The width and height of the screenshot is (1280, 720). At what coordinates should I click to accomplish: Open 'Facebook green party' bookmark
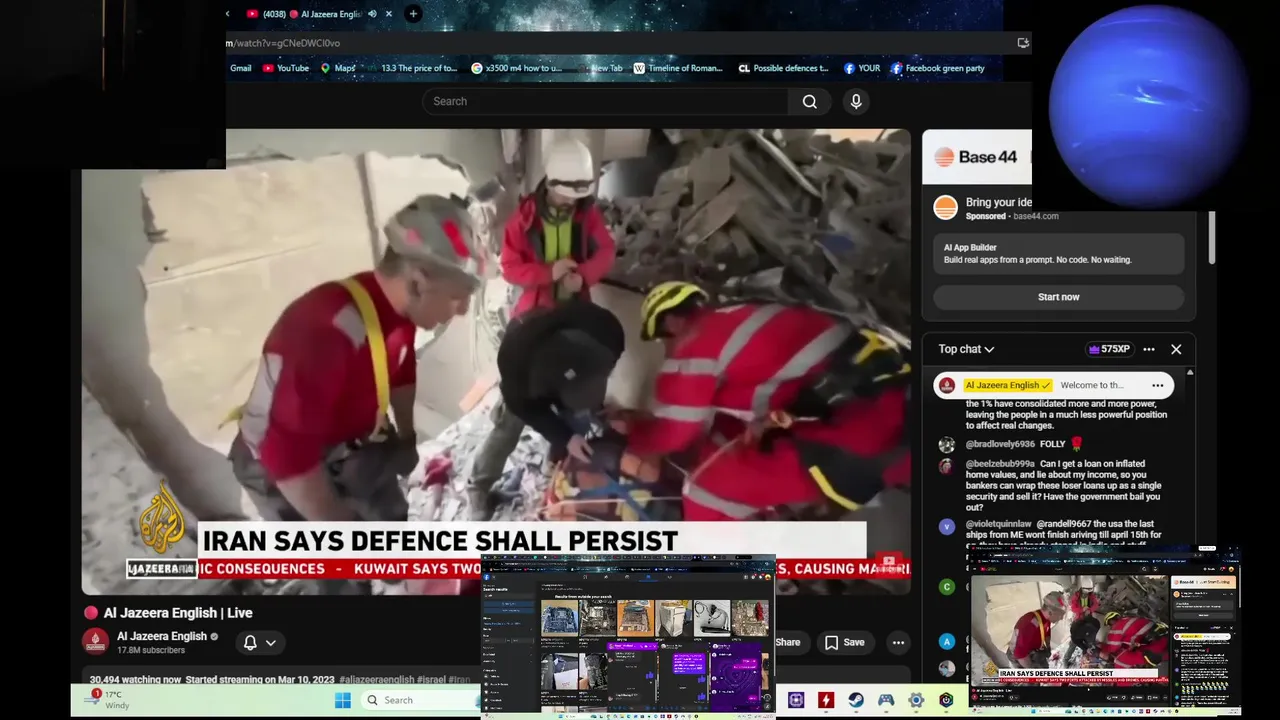tap(937, 68)
